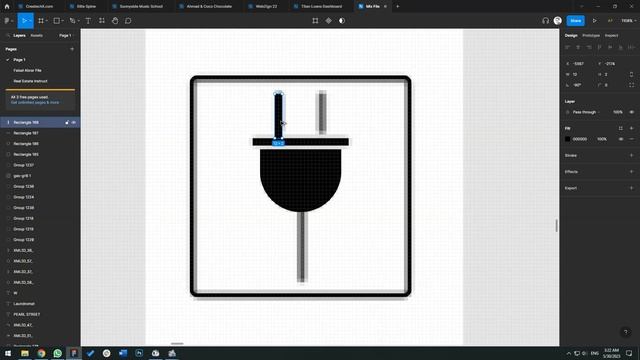Open Chrome from Windows taskbar

pos(41,353)
